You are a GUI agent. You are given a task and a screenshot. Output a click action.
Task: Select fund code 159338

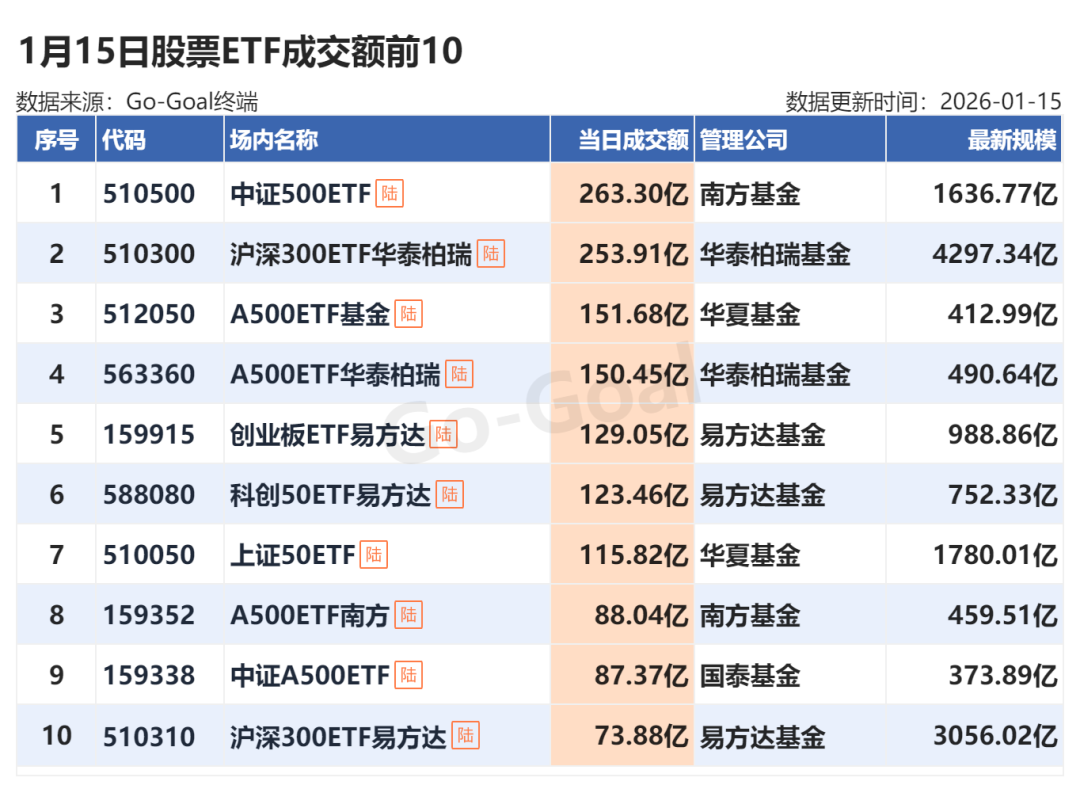(x=149, y=676)
